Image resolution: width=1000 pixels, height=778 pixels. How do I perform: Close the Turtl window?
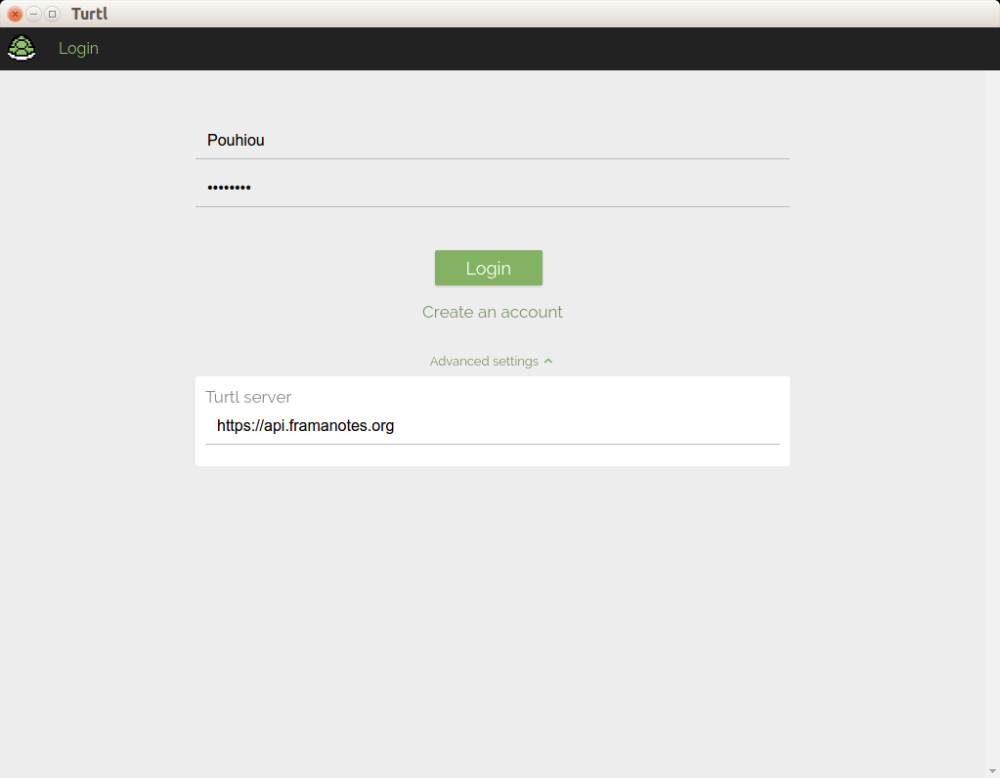pyautogui.click(x=15, y=14)
